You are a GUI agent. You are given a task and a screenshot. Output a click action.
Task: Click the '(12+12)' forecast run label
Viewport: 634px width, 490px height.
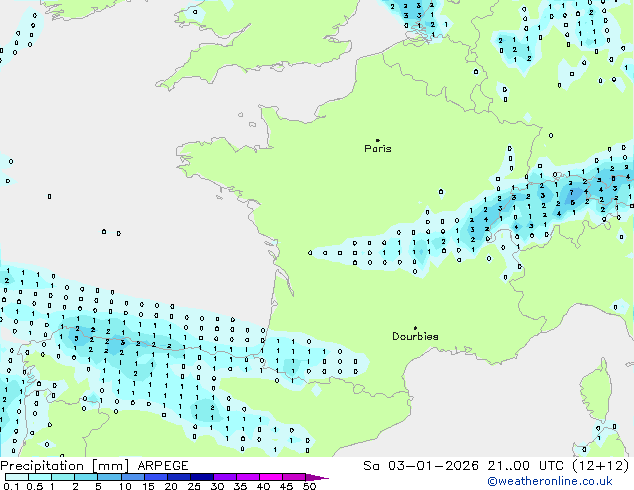pos(601,466)
